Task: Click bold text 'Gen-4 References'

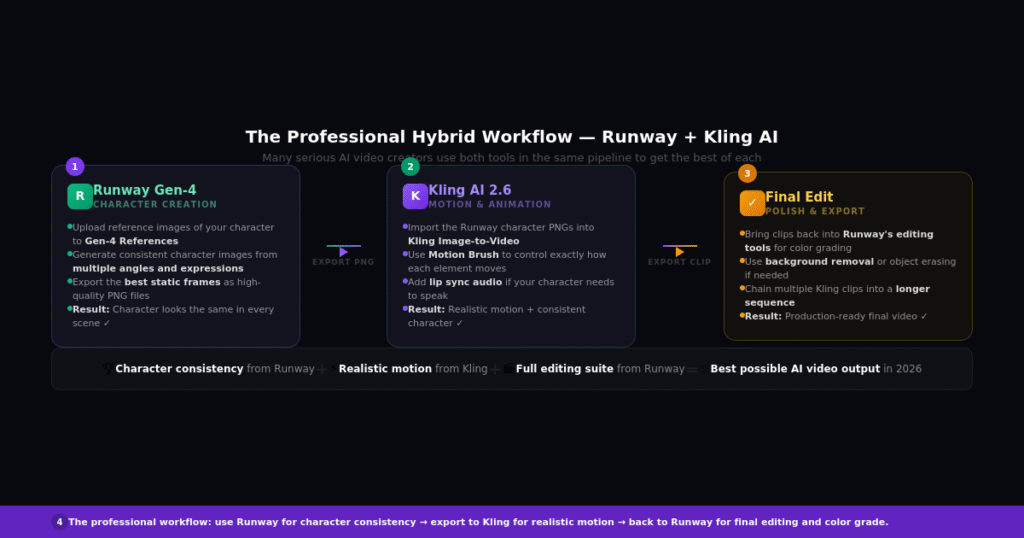Action: [x=131, y=241]
